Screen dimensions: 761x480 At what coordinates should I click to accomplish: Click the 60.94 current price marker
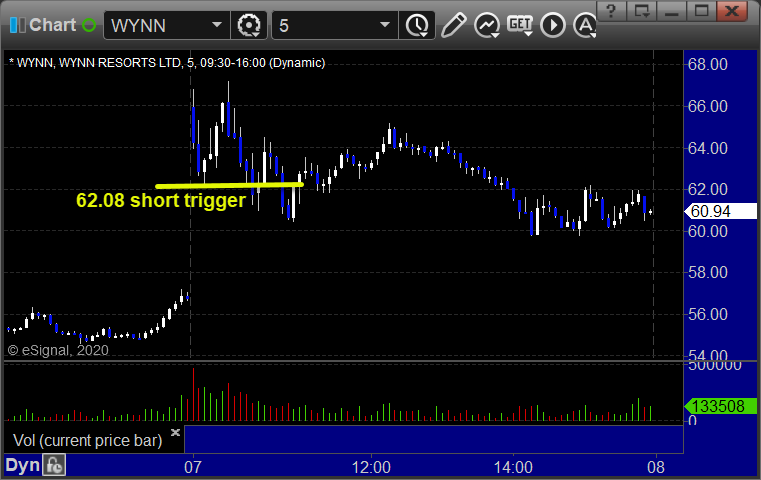720,211
